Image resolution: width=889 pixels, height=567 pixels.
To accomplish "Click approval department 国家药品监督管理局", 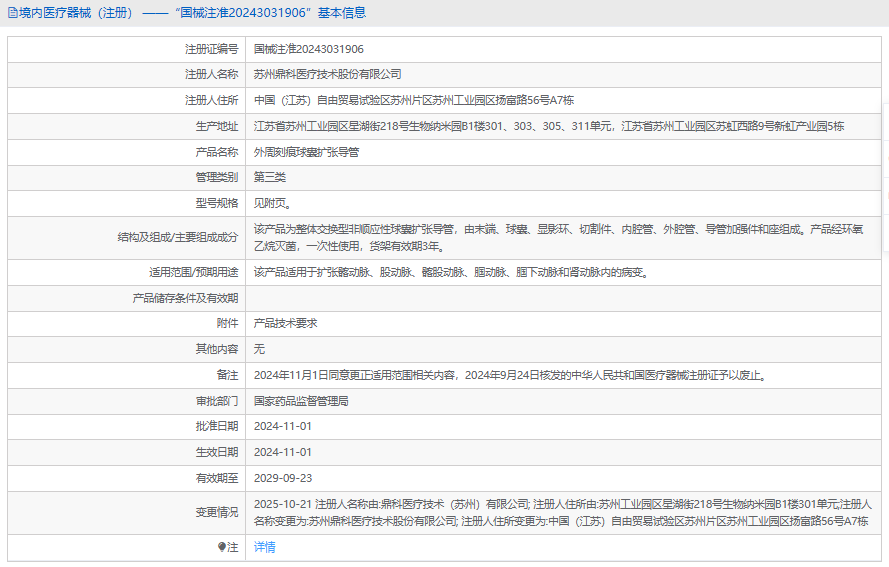I will point(300,401).
